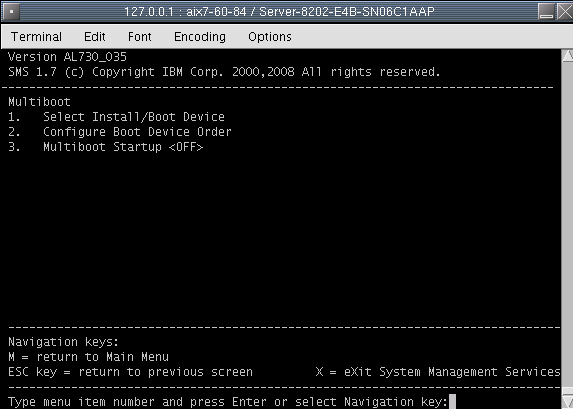This screenshot has width=573, height=409.
Task: Click the Multiboot Startup <OFF> line
Action: 106,147
